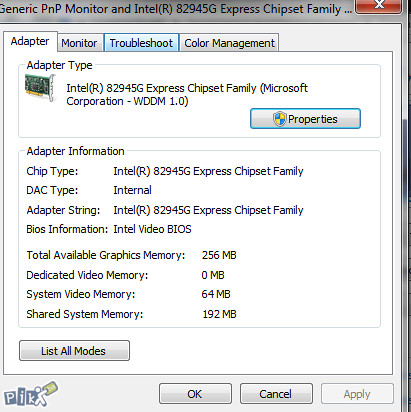Viewport: 411px width, 412px height.
Task: Click the 'Bios Information:' label
Action: (x=67, y=229)
